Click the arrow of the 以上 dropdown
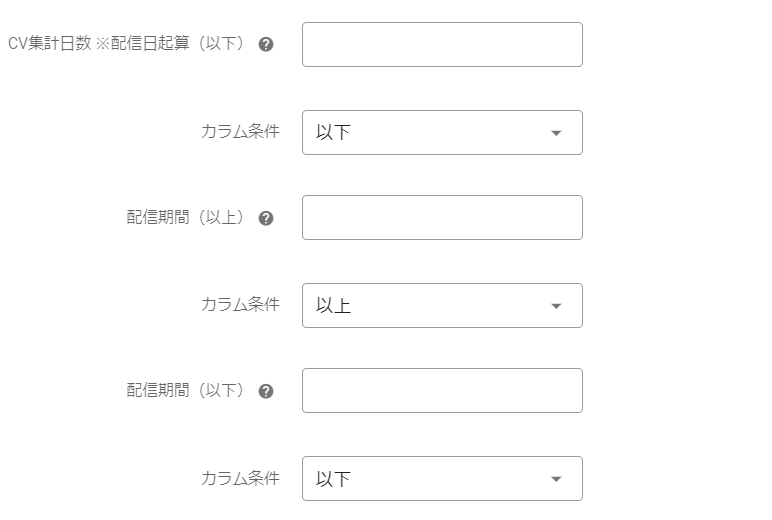The width and height of the screenshot is (772, 520). point(557,306)
